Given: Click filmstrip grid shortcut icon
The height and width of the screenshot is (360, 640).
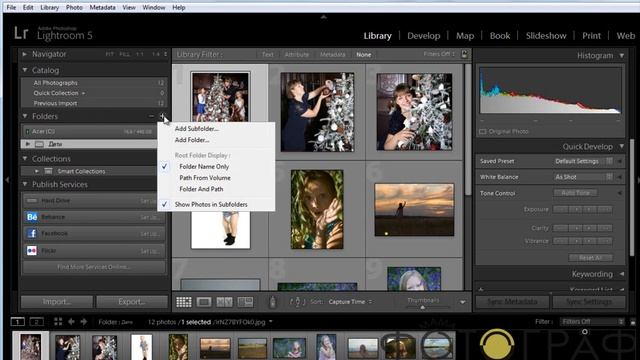Looking at the screenshot, I should pos(58,322).
